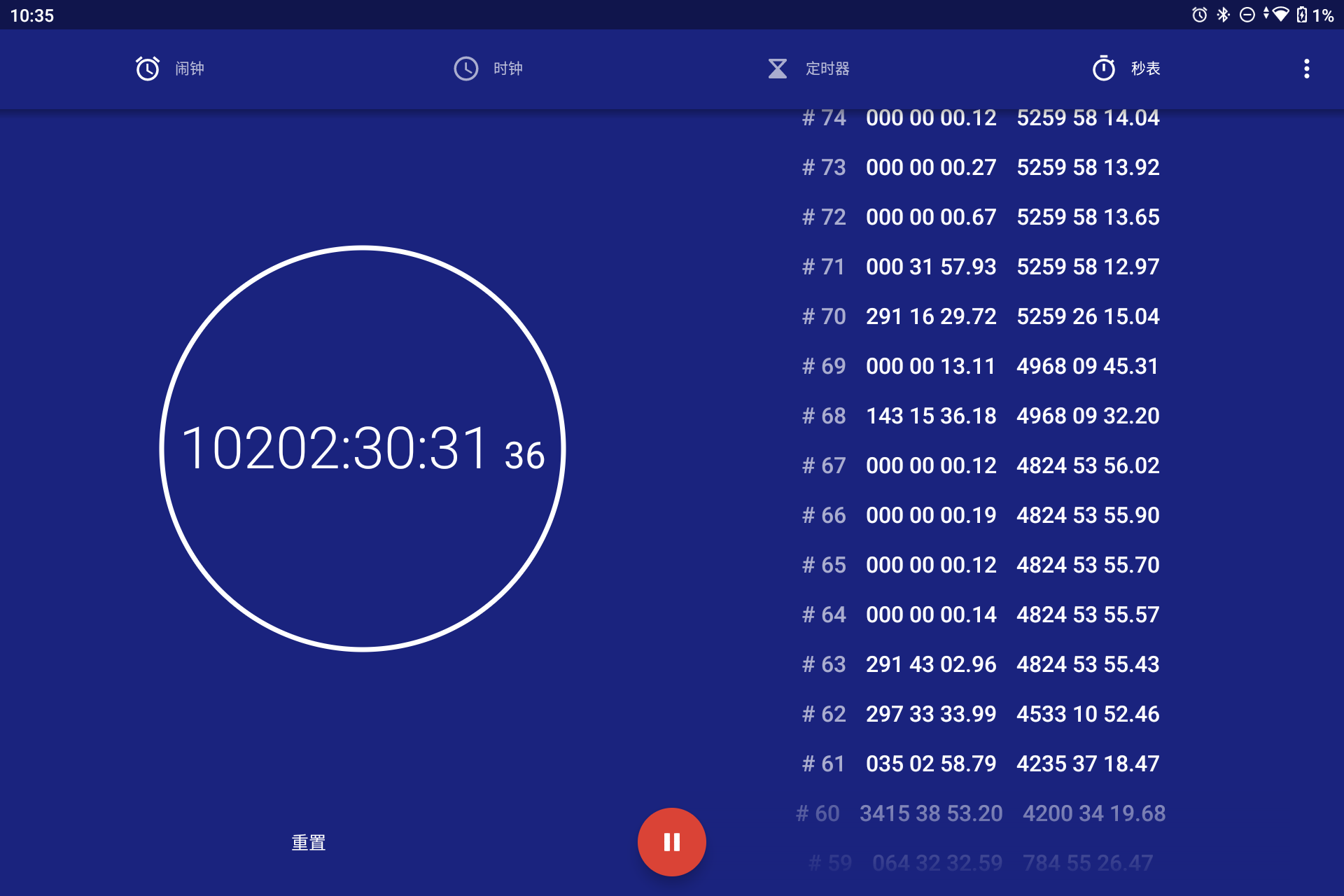1344x896 pixels.
Task: Open the three-dot overflow menu
Action: pyautogui.click(x=1306, y=69)
